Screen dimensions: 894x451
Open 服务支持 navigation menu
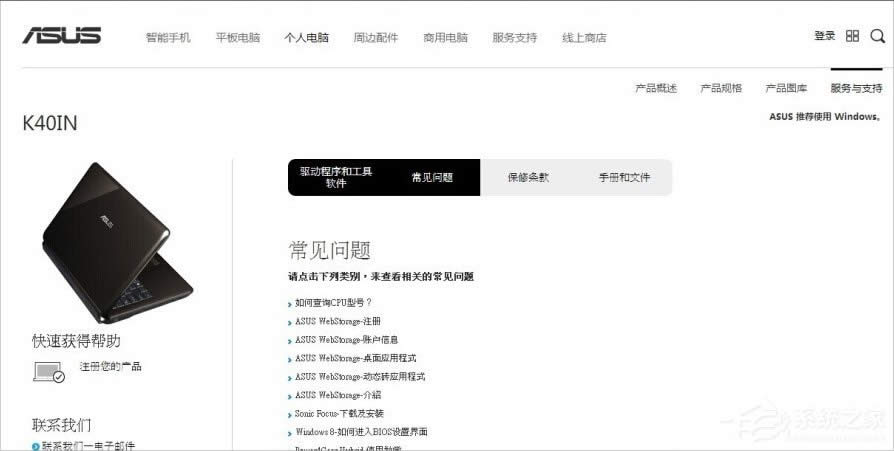click(x=515, y=38)
